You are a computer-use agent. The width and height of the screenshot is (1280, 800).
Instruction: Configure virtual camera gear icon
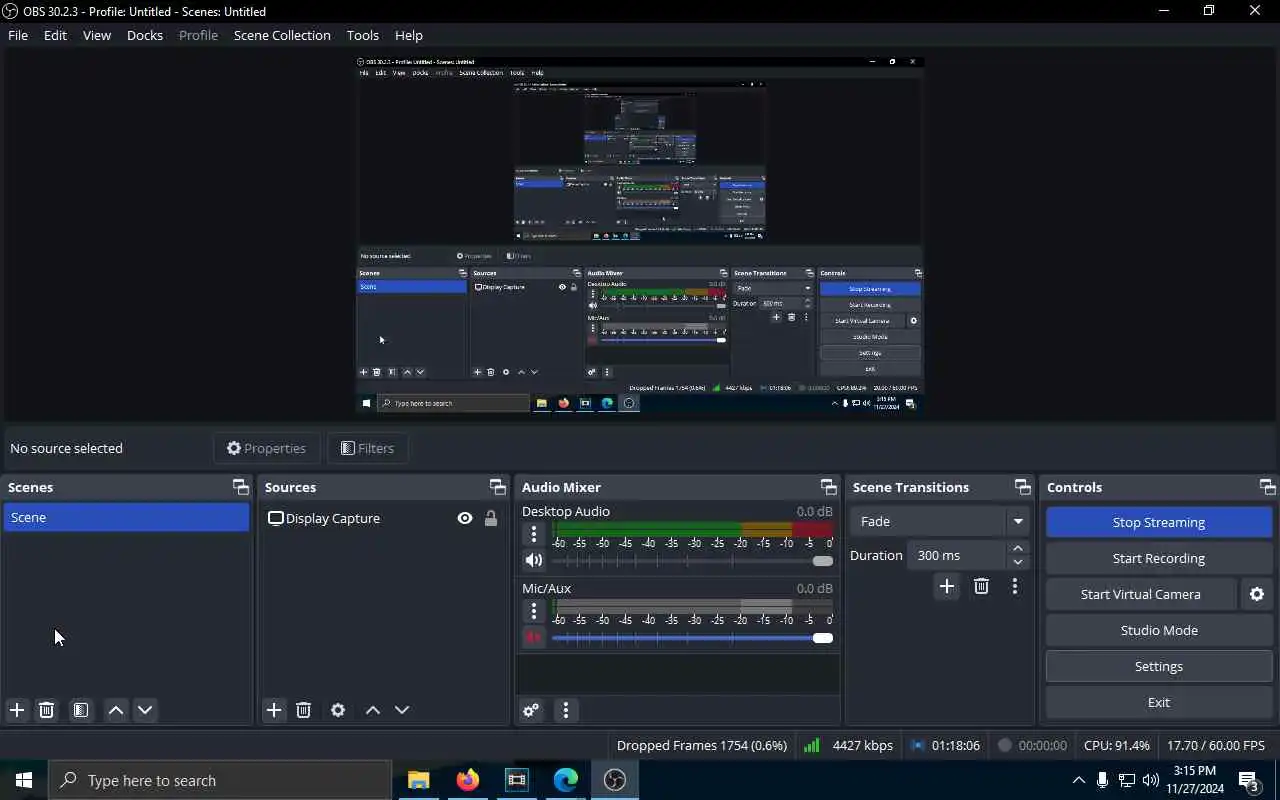click(1257, 594)
